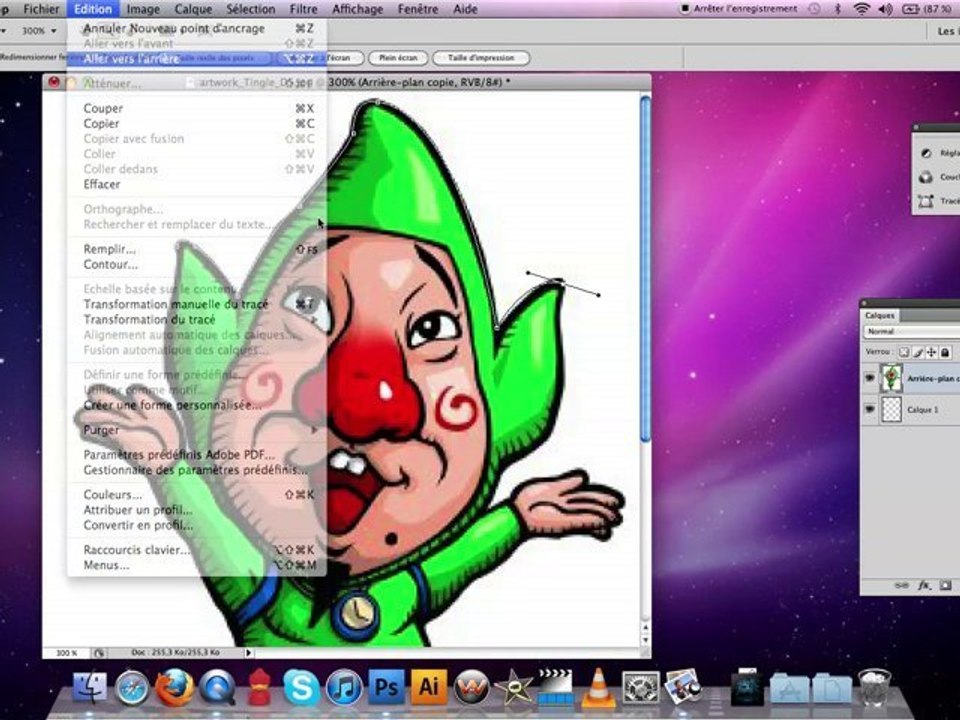Screen dimensions: 960x720
Task: Click the Wi-Fi icon in menu bar
Action: 862,9
